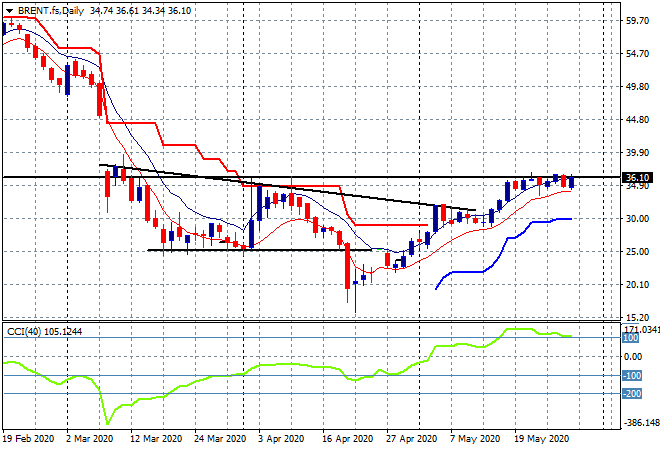660x450 pixels.
Task: Click the 49.80 price axis label
Action: click(637, 86)
